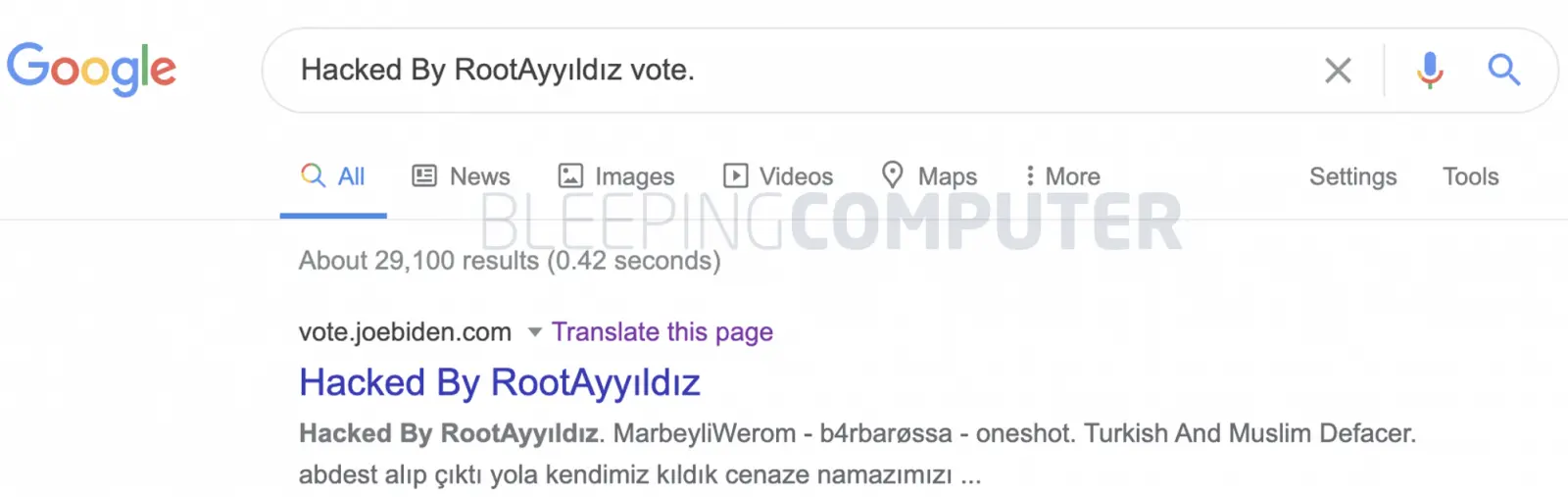Switch to the News tab label
This screenshot has width=1568, height=497.
(x=479, y=176)
